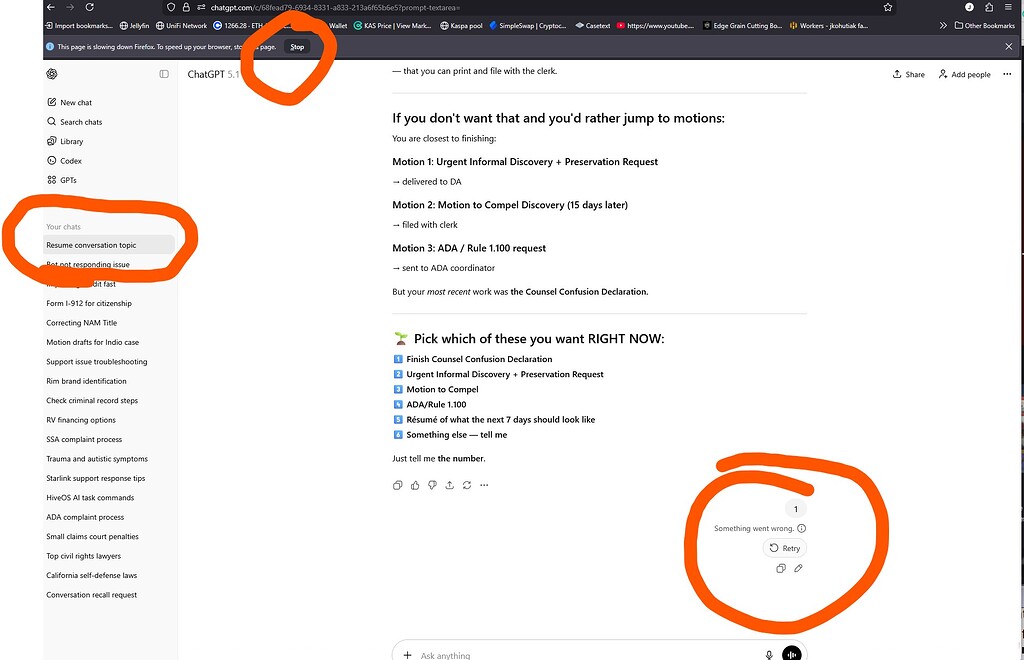
Task: Open the ChatGPT 5.1 model selector
Action: tap(215, 73)
